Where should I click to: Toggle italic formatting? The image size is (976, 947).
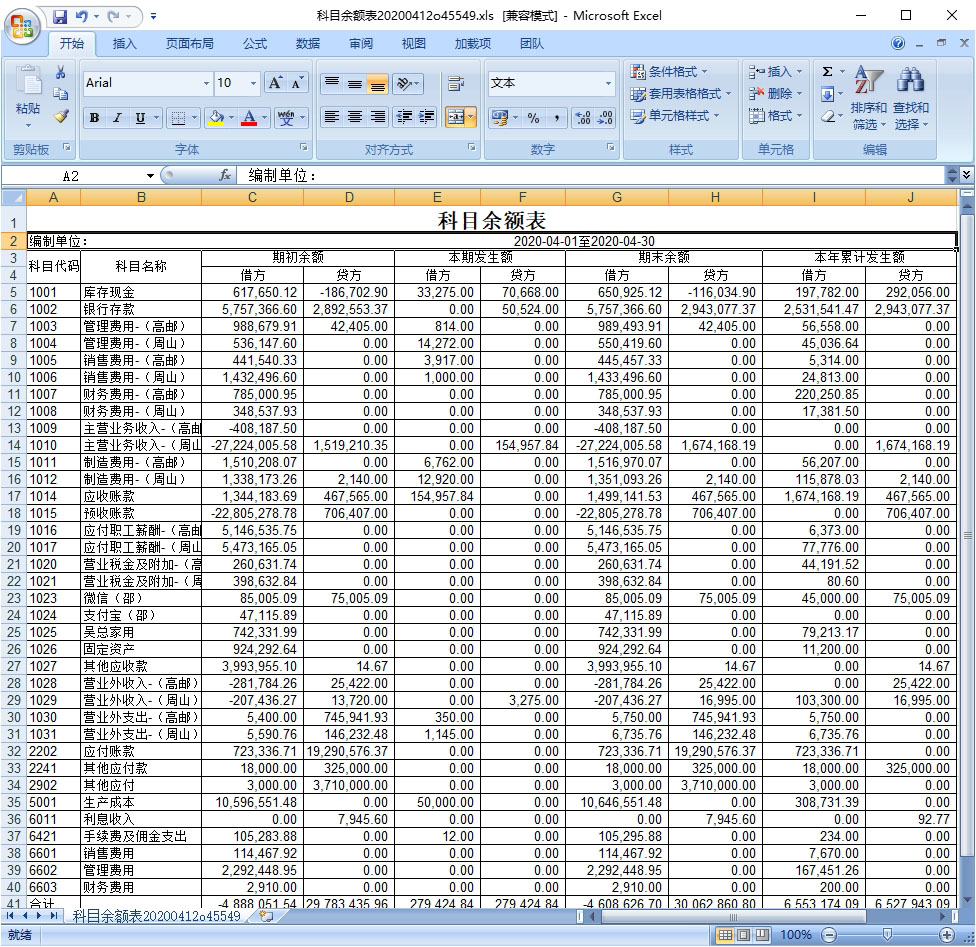coord(117,118)
